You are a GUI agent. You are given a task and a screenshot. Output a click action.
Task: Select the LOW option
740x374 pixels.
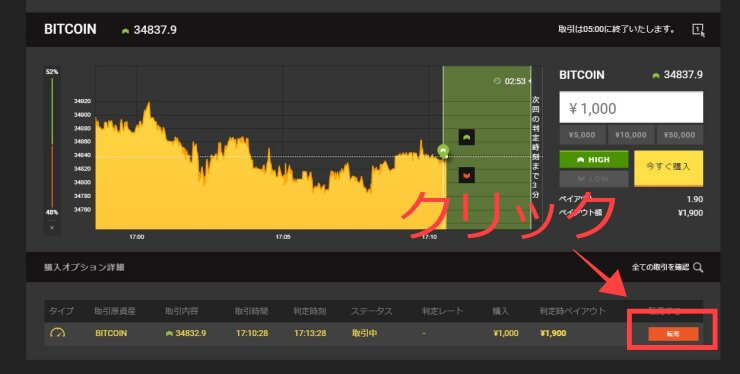594,179
